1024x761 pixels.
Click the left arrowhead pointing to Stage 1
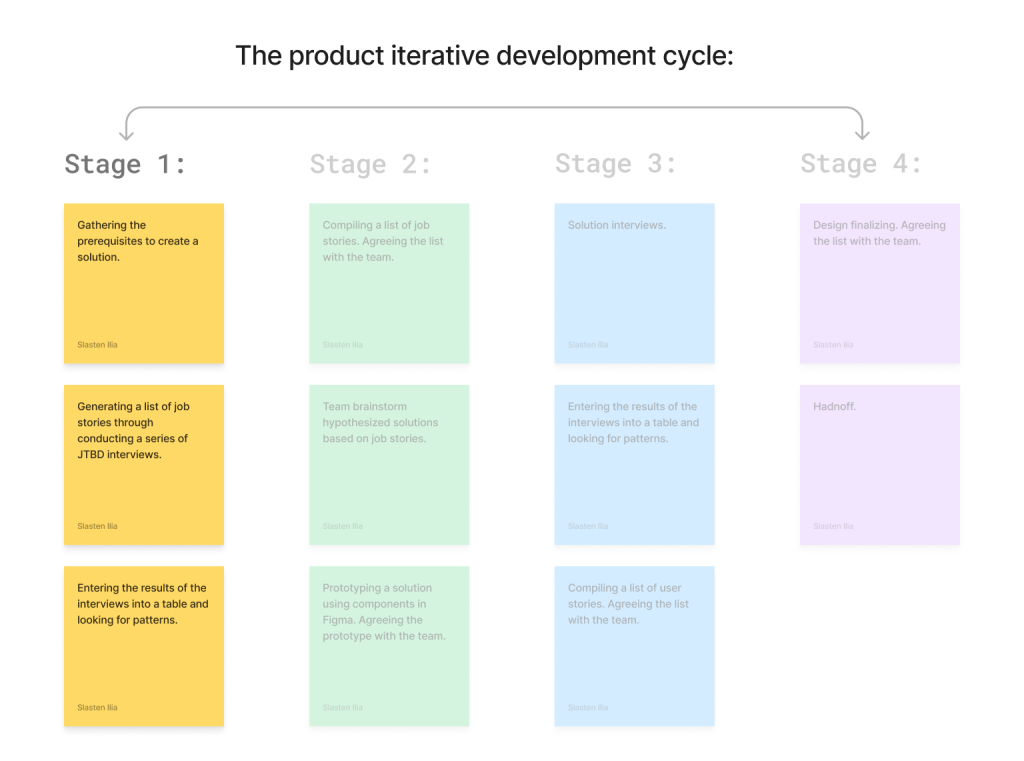tap(126, 134)
